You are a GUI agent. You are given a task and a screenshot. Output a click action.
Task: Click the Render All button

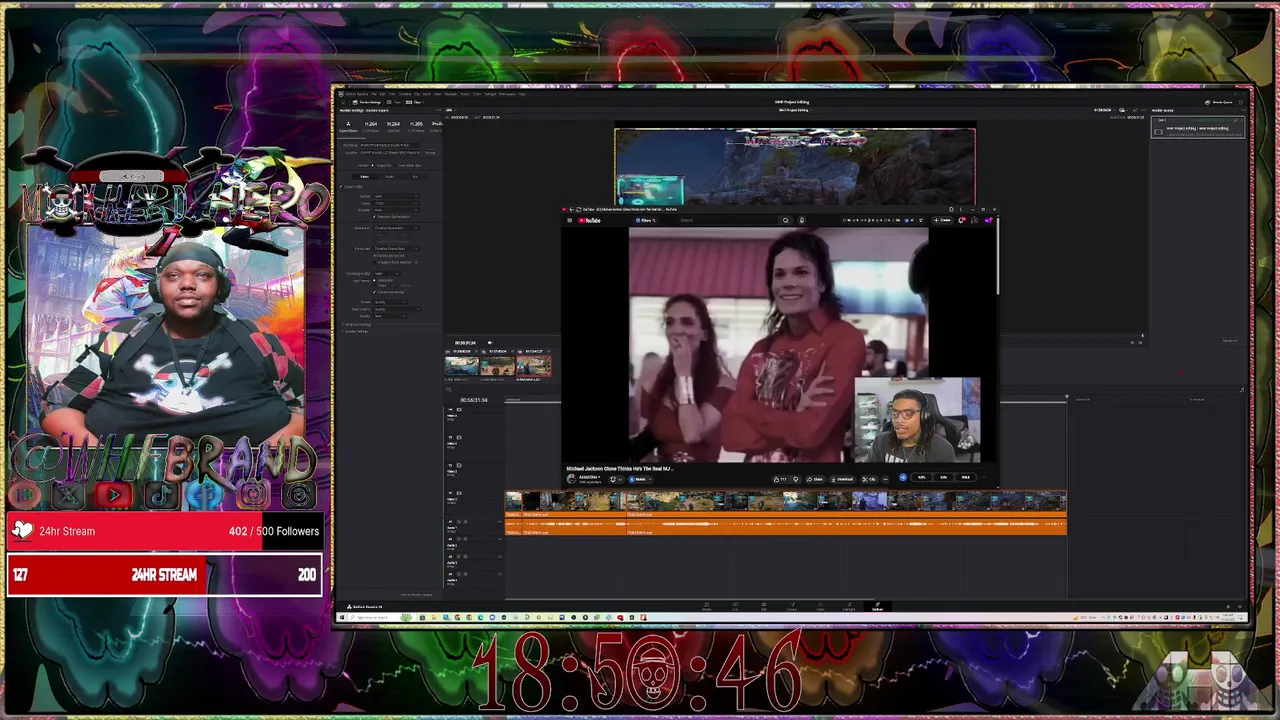coord(1228,341)
